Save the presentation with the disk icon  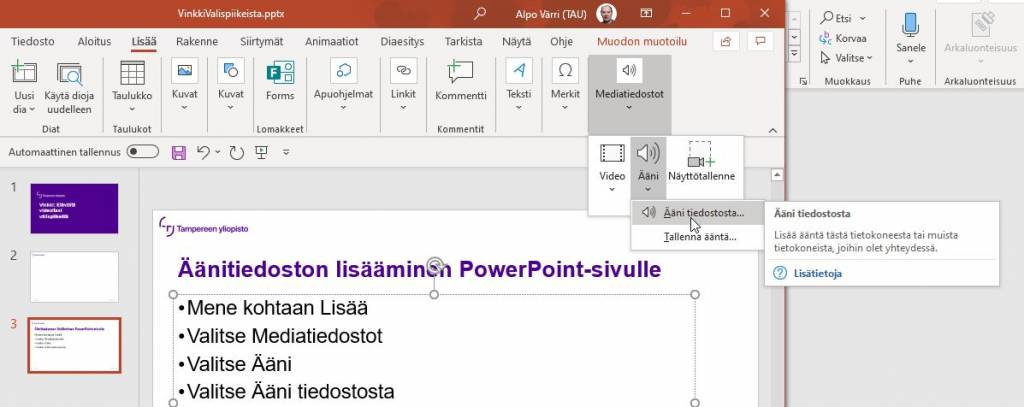coord(178,153)
